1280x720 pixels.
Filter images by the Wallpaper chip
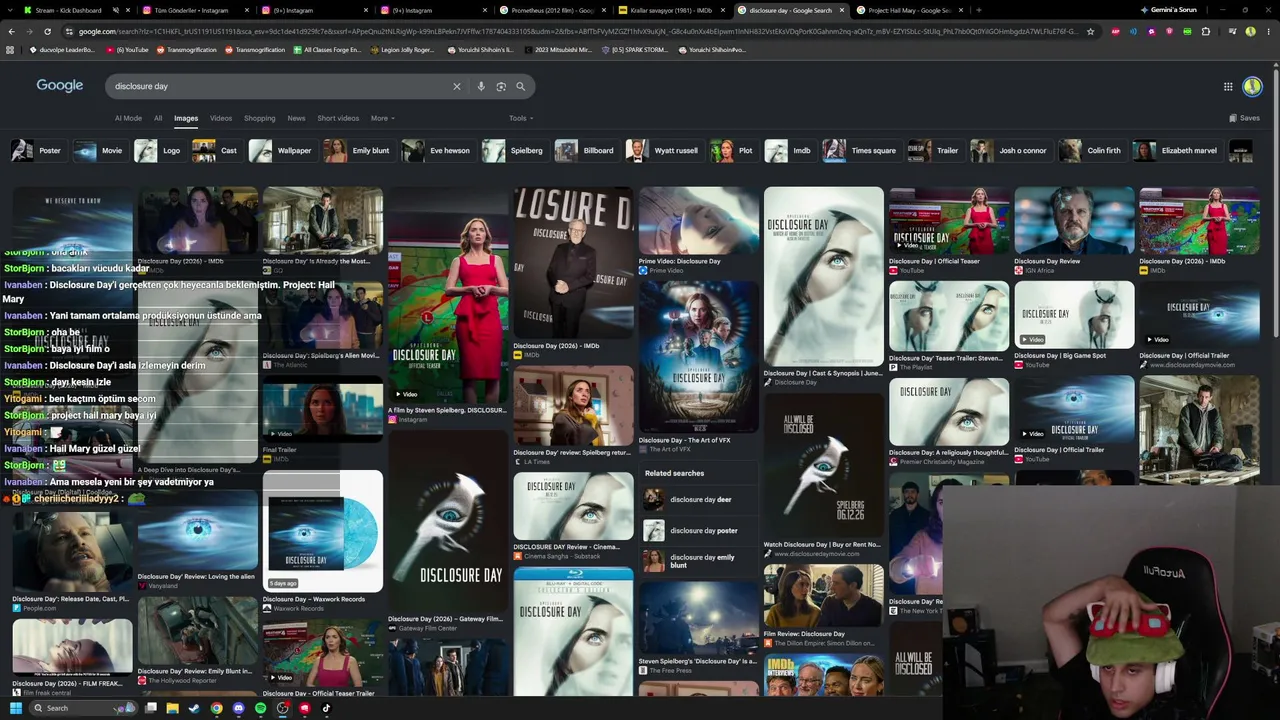tap(283, 151)
